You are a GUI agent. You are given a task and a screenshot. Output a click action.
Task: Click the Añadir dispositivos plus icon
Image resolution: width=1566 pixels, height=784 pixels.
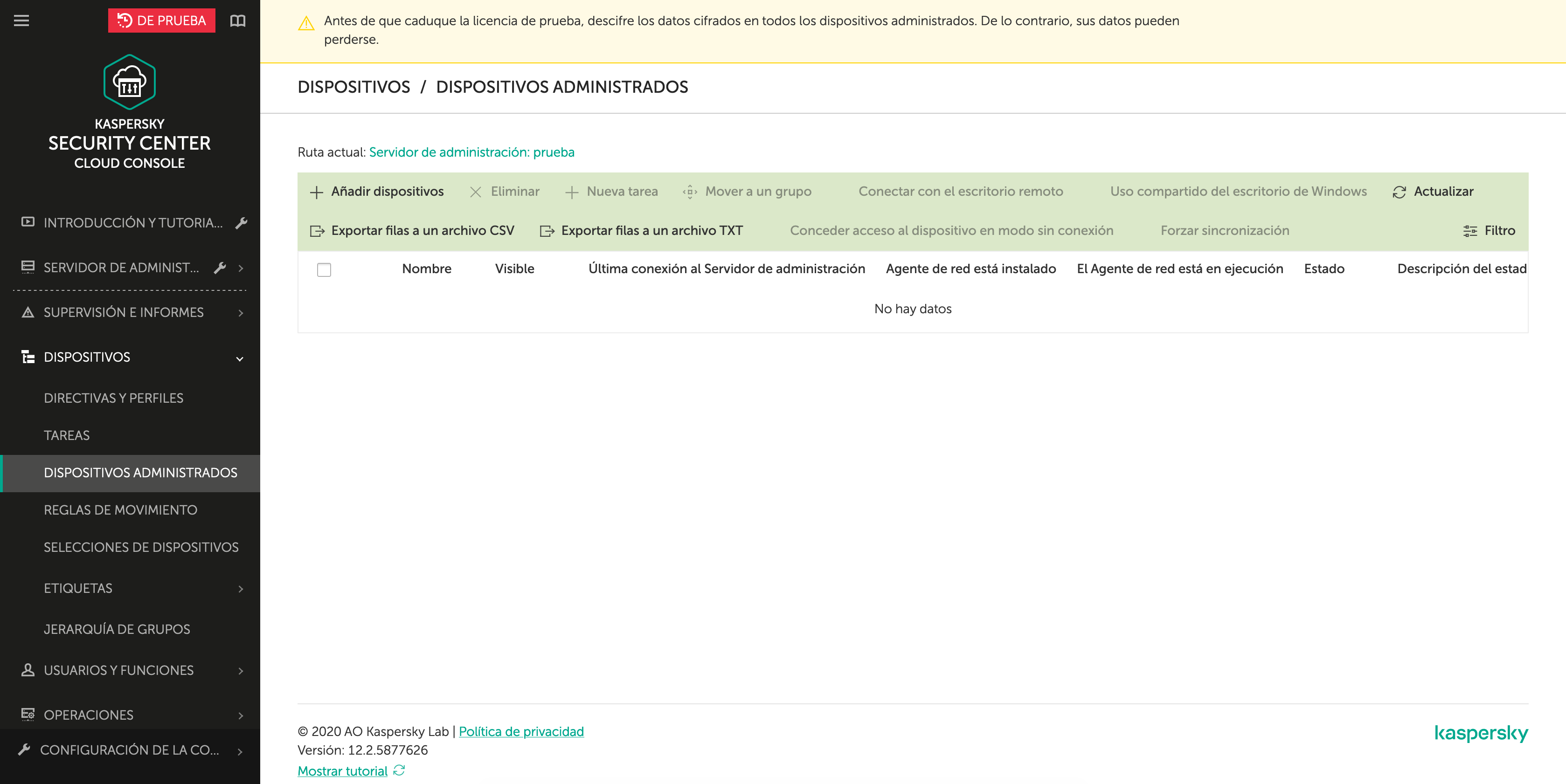point(316,192)
